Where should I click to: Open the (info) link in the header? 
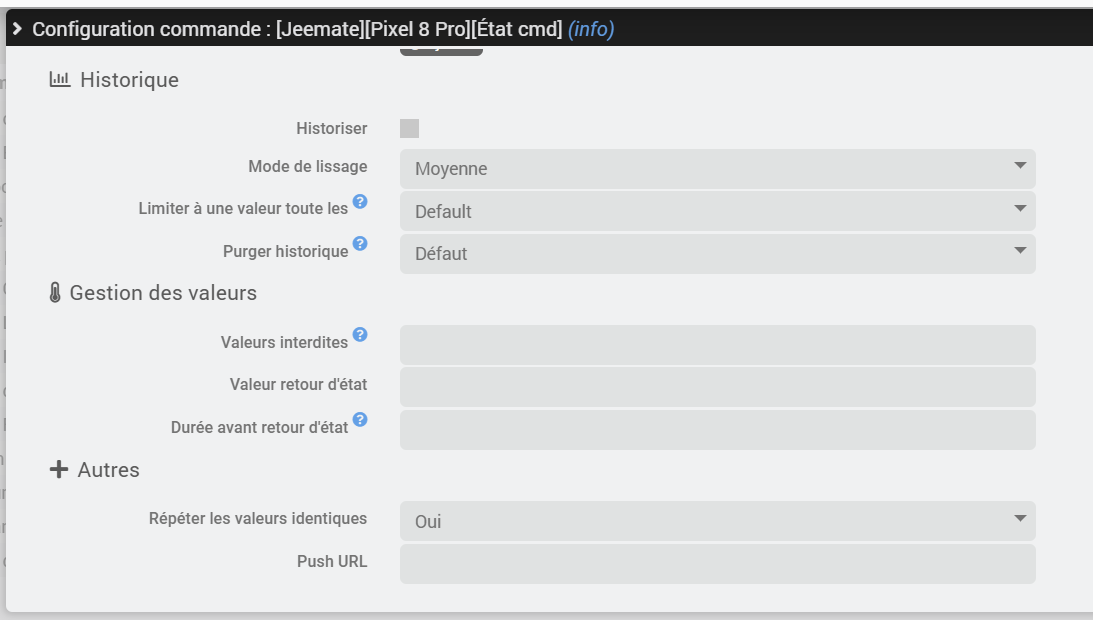(591, 29)
